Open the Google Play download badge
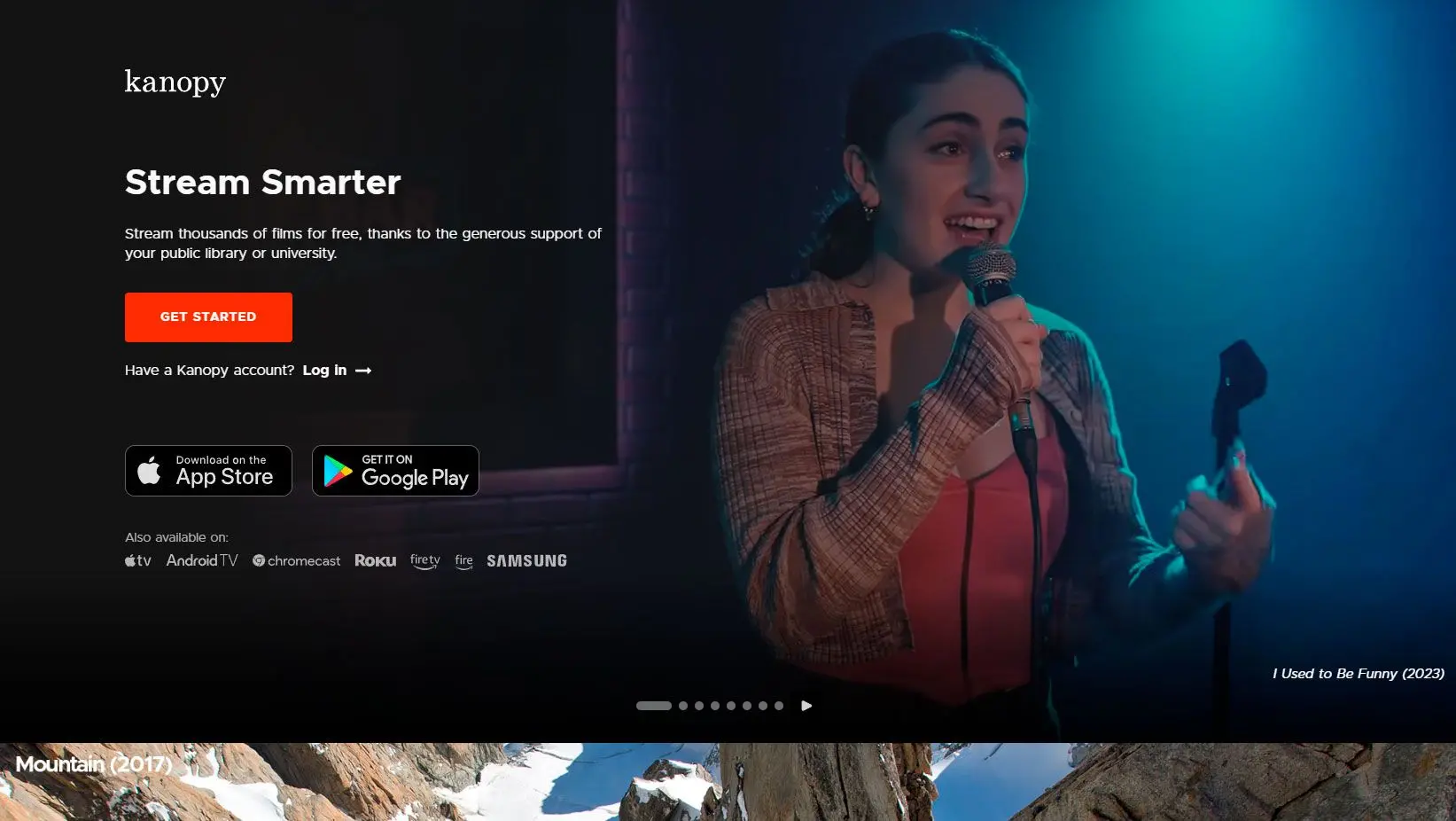The image size is (1456, 821). click(x=395, y=471)
